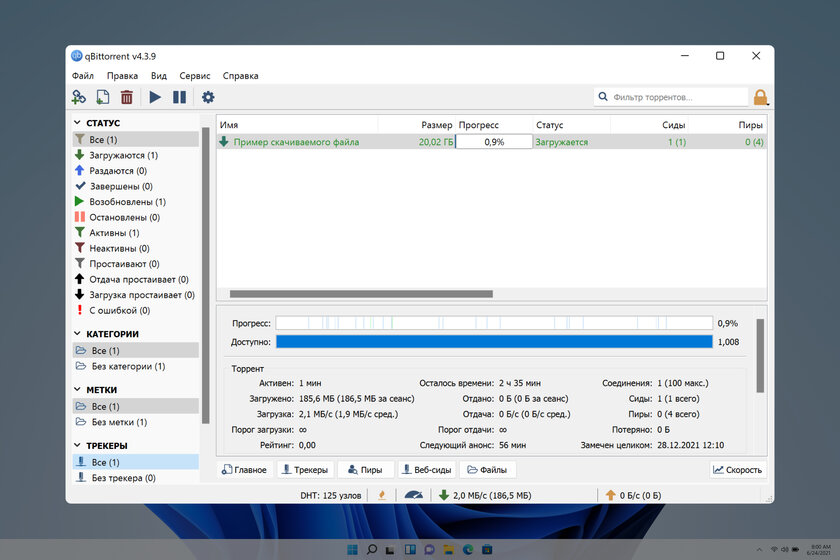Click the red delete torrent trash icon
The image size is (840, 560).
click(x=126, y=97)
